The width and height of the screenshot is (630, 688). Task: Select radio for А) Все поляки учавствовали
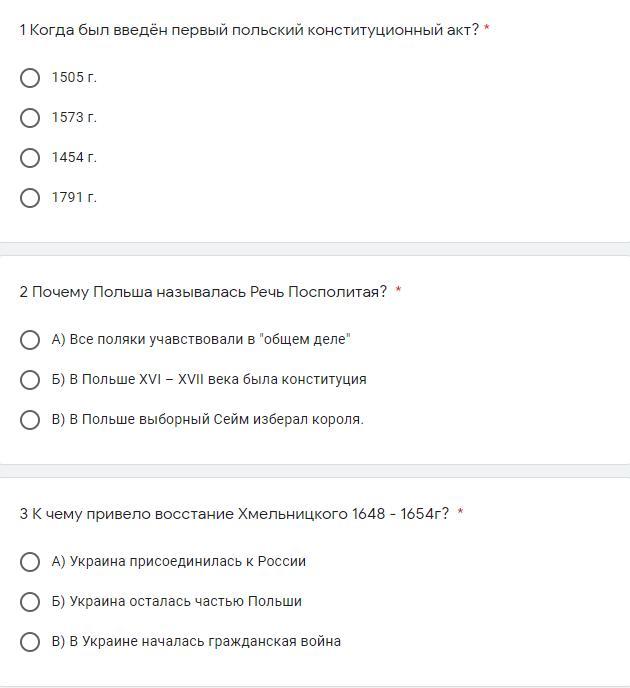click(30, 340)
